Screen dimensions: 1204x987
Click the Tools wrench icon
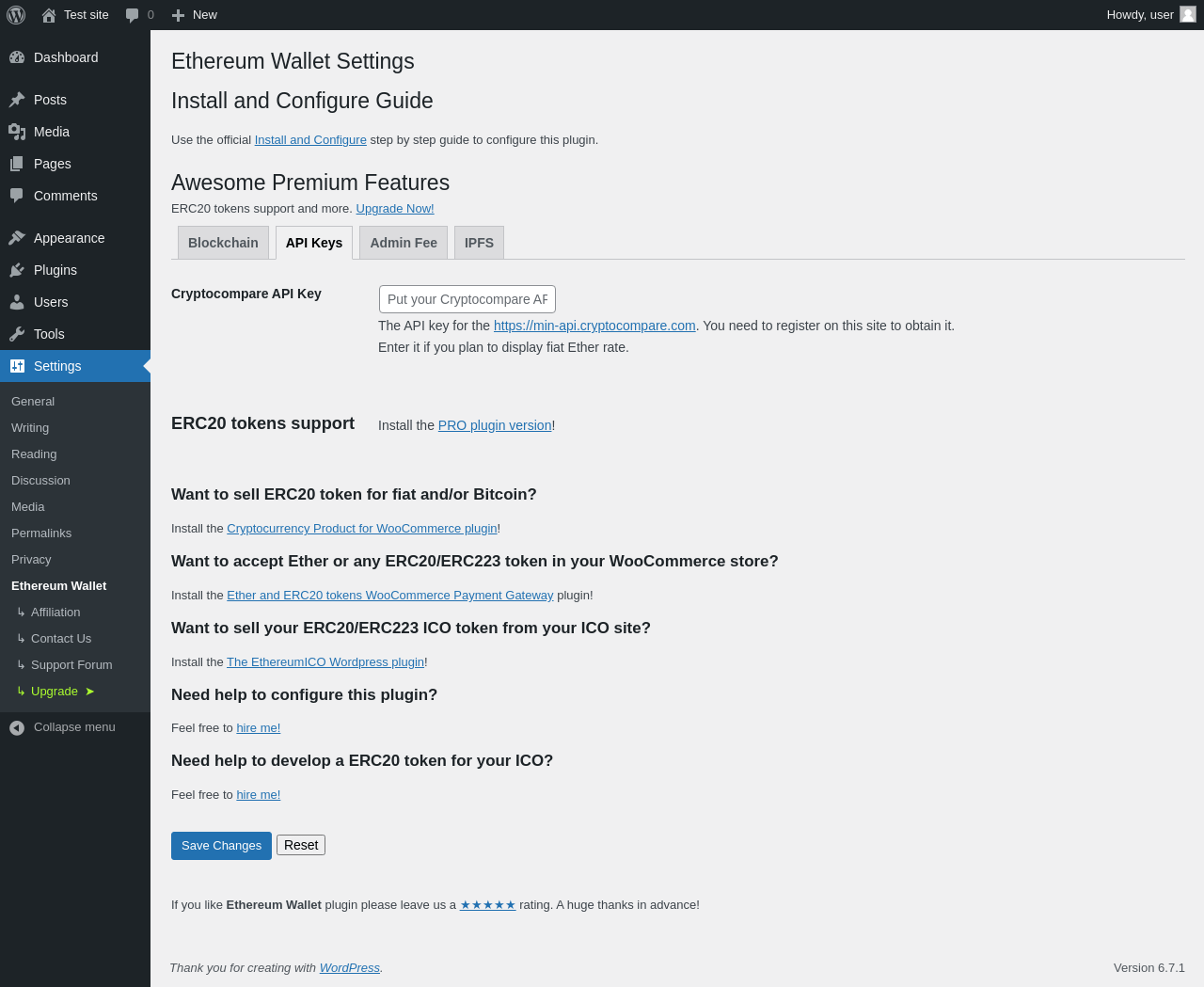click(x=17, y=334)
